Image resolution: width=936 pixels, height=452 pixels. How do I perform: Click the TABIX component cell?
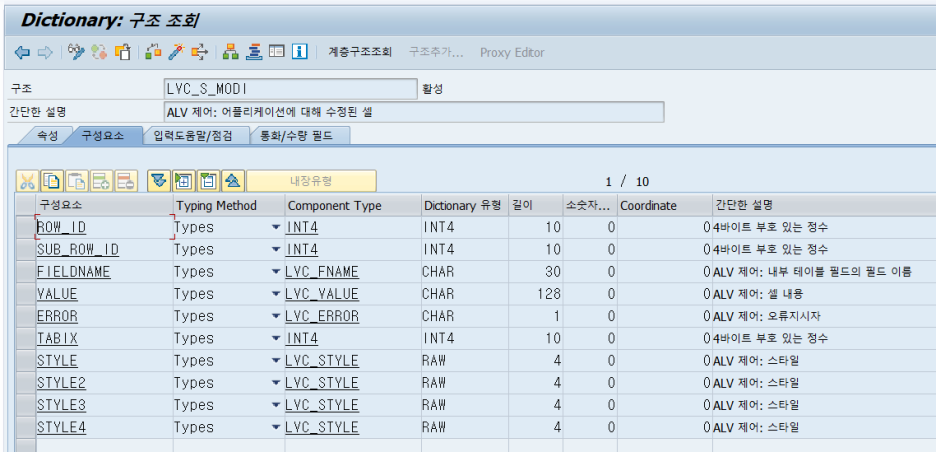(x=104, y=339)
